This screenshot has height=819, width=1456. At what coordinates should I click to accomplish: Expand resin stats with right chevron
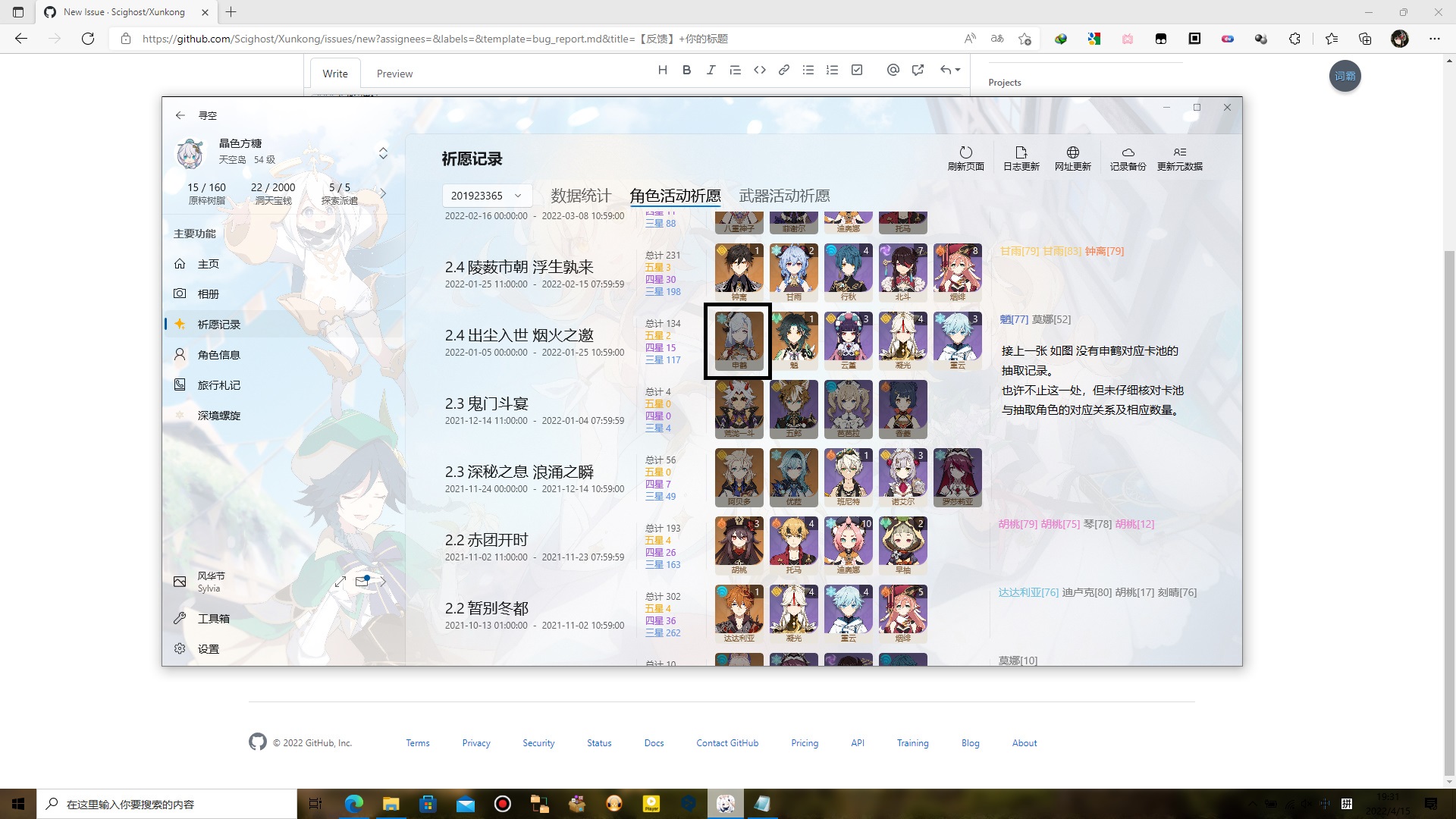coord(383,193)
